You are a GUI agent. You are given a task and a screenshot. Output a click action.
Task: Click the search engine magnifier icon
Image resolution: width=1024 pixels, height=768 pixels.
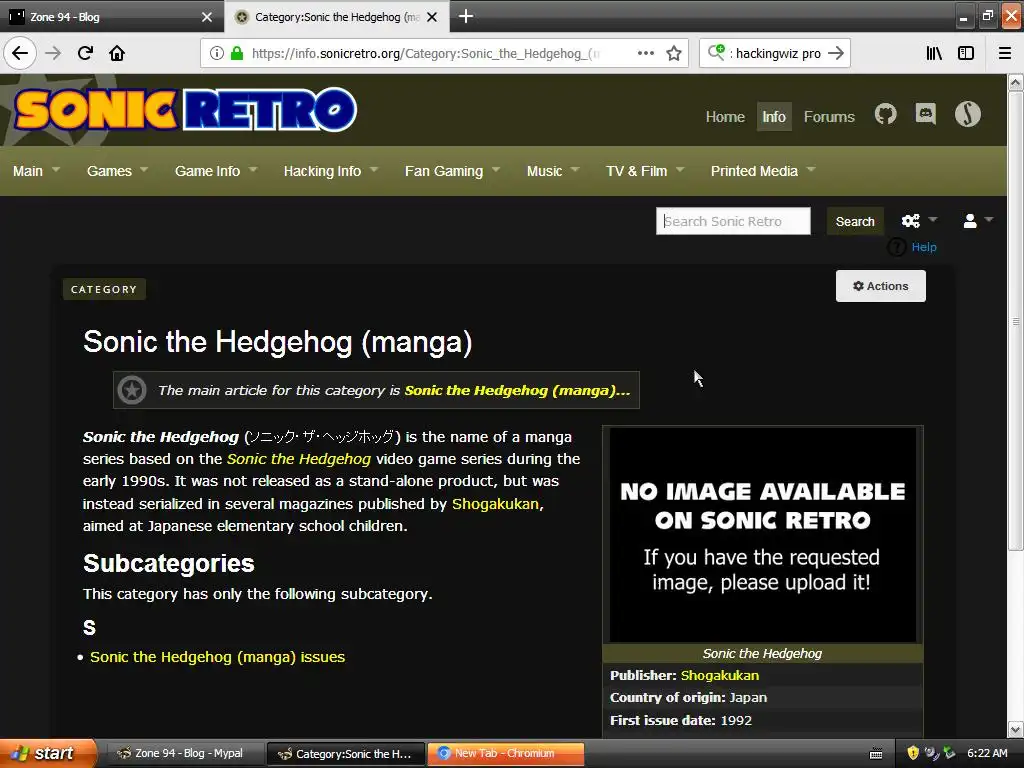click(716, 52)
